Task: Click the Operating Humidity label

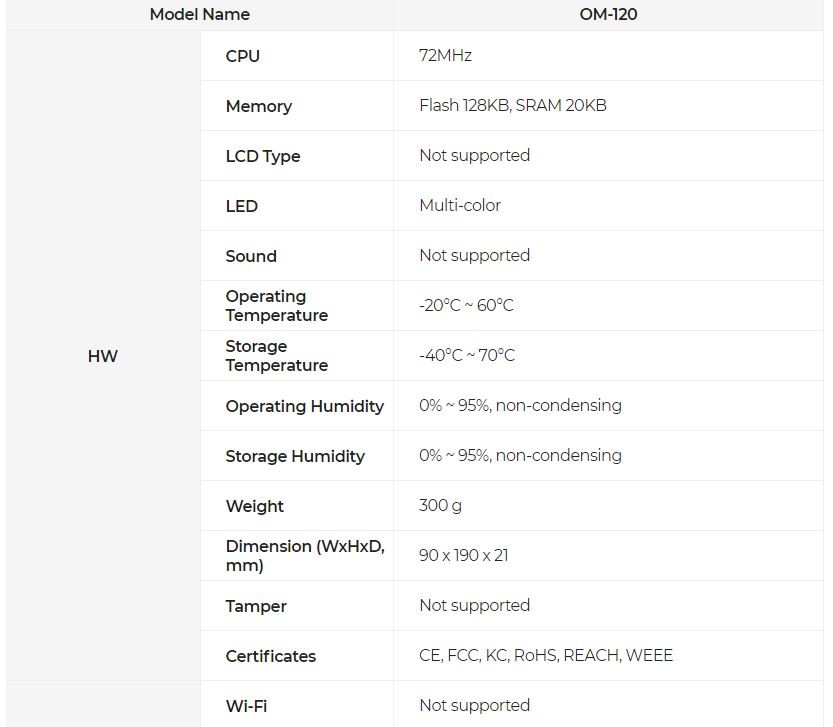Action: click(x=305, y=406)
